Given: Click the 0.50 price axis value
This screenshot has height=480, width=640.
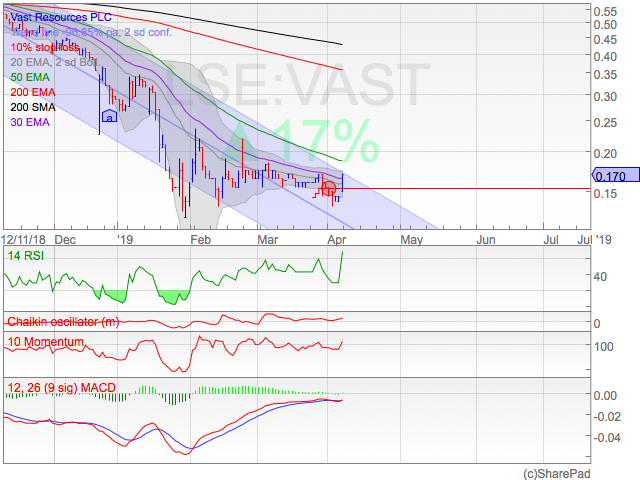Looking at the screenshot, I should (x=605, y=25).
